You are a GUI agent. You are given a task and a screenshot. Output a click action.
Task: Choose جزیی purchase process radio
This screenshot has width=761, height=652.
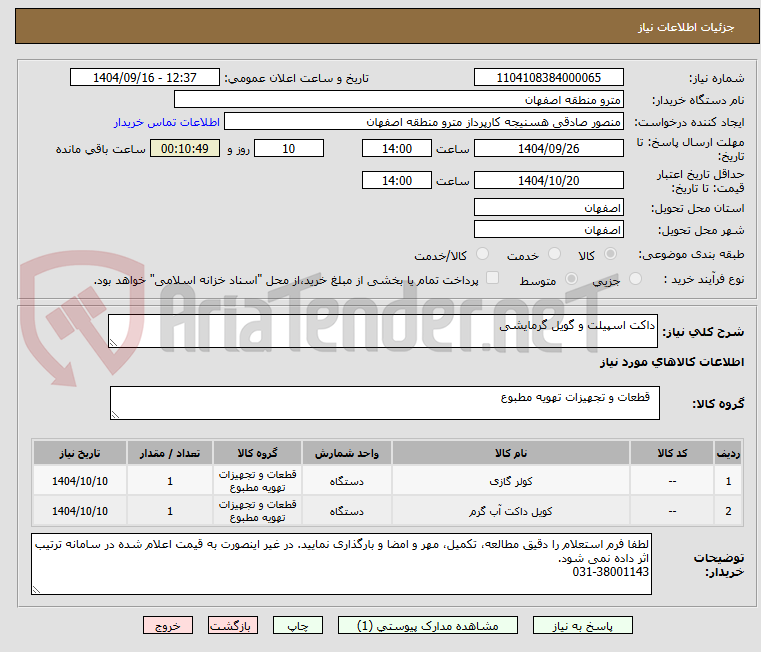click(635, 279)
